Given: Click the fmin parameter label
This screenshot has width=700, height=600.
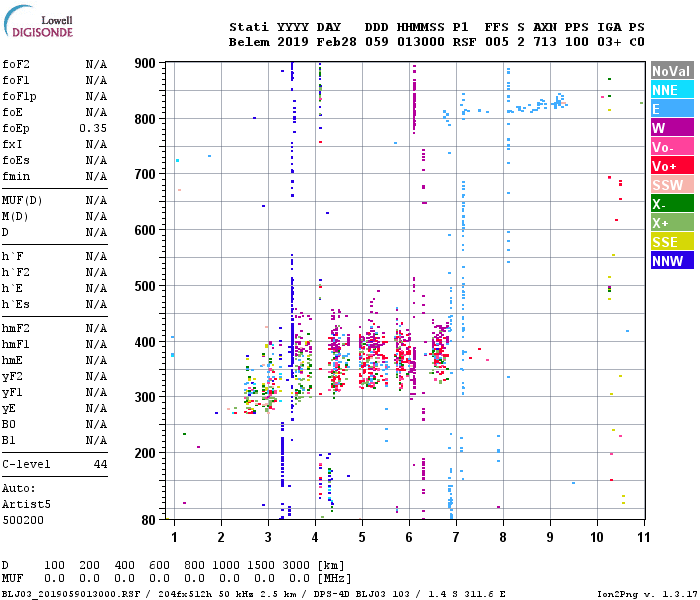Looking at the screenshot, I should pos(16,176).
